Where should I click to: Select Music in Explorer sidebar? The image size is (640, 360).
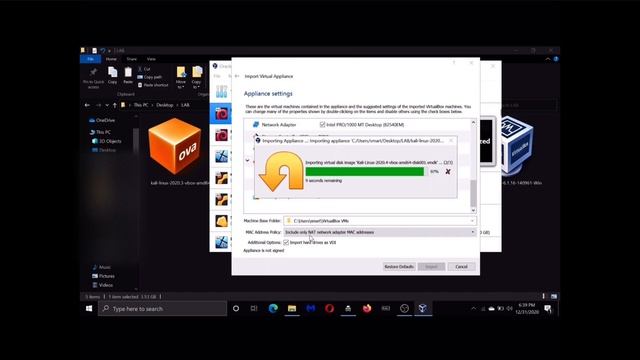[102, 267]
